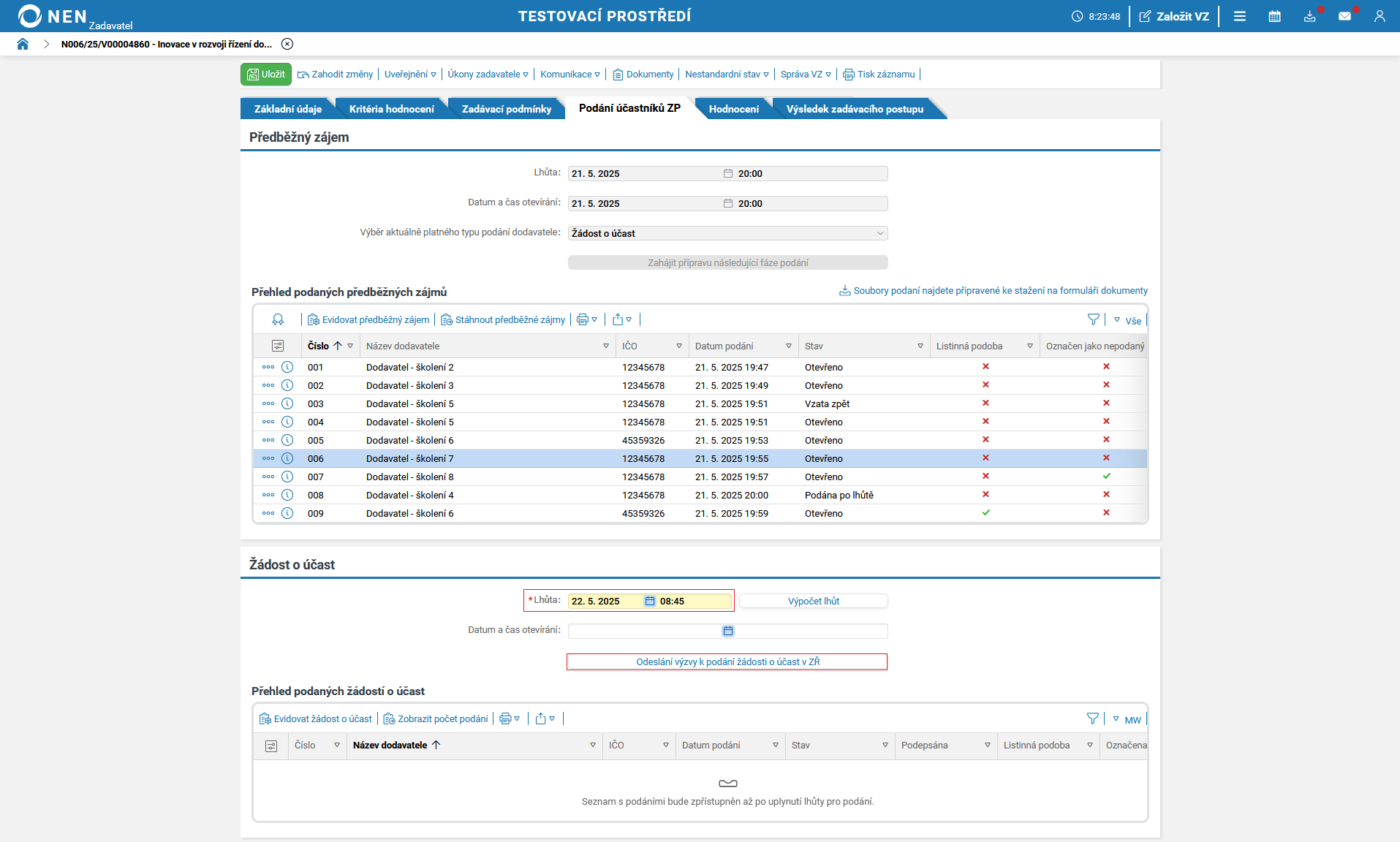This screenshot has width=1400, height=842.
Task: Click Odeslání výzvy k podání žádosti button
Action: (x=727, y=661)
